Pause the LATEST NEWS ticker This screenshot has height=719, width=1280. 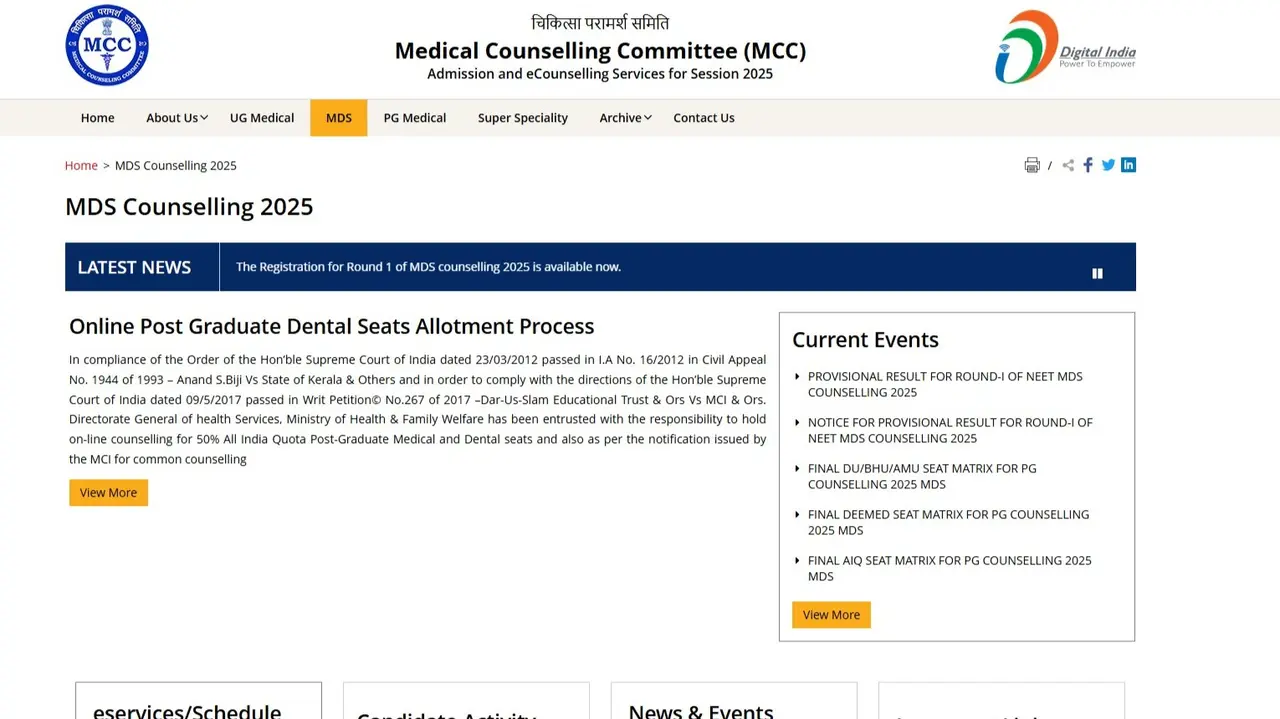[x=1097, y=272]
